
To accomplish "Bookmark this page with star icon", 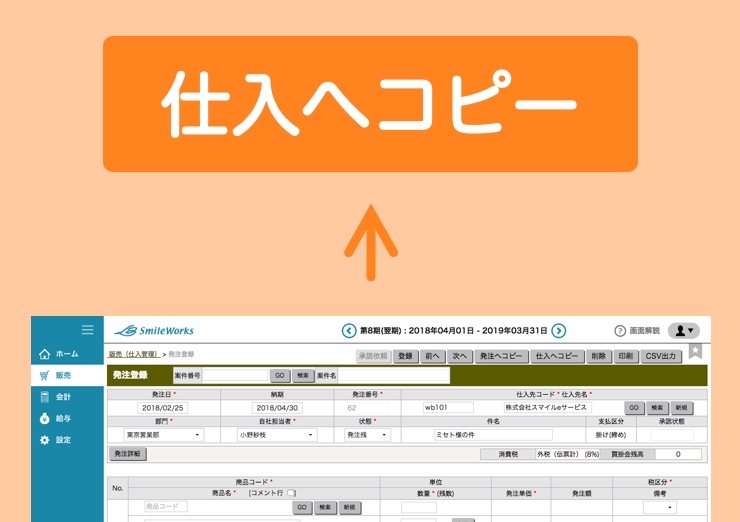I will coord(695,351).
